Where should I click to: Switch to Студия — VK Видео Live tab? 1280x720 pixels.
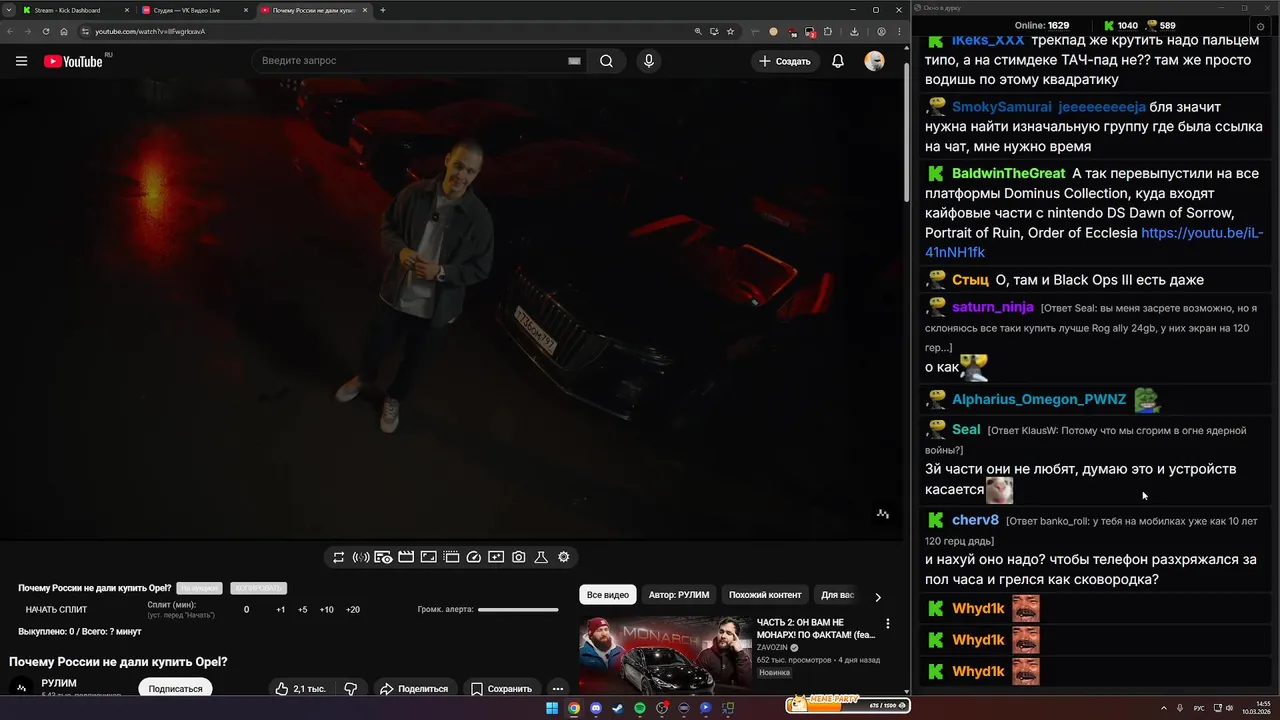click(x=195, y=10)
